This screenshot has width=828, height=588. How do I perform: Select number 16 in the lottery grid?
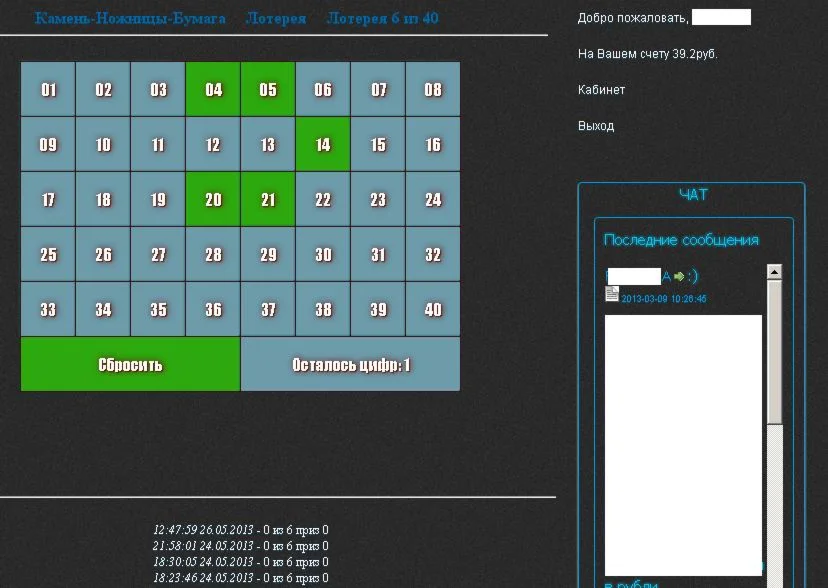432,144
